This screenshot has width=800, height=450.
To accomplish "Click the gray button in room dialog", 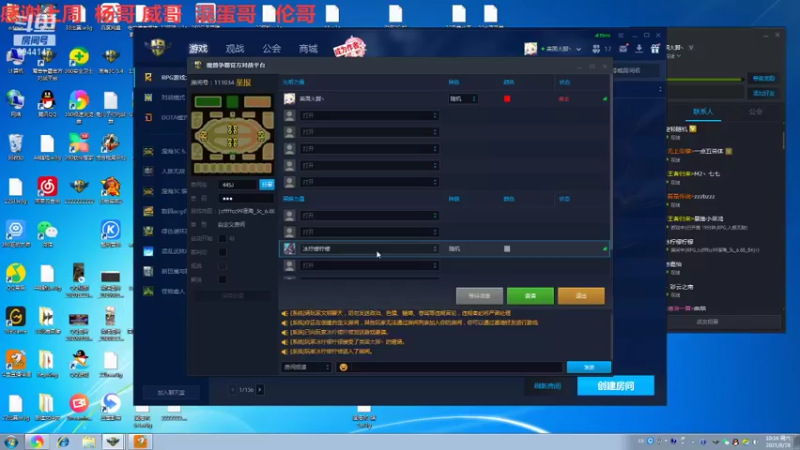I will (x=479, y=295).
